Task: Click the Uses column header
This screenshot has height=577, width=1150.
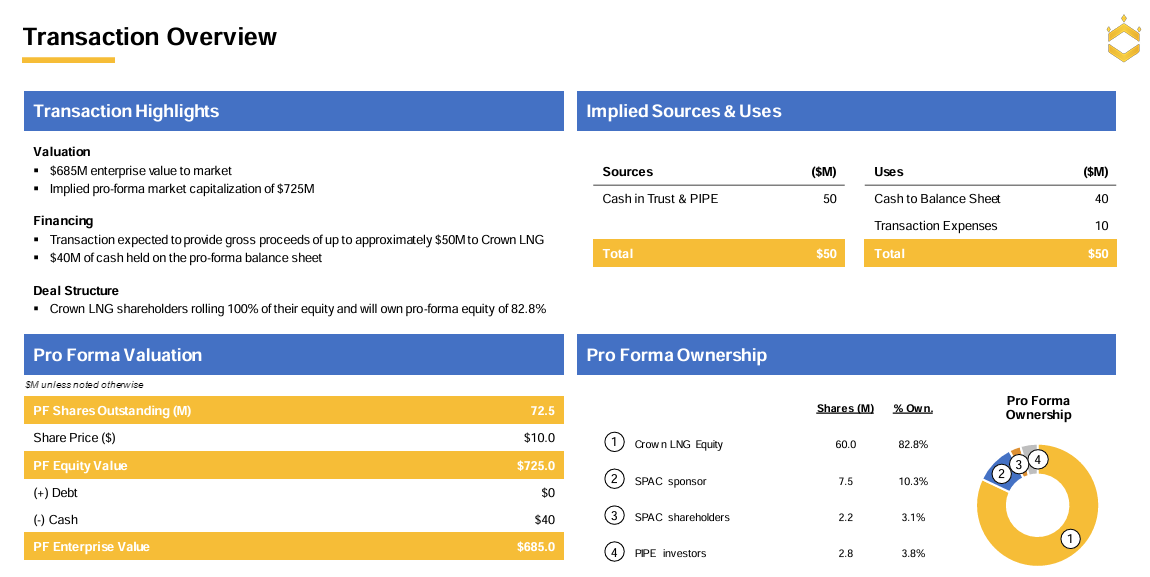Action: [x=888, y=172]
